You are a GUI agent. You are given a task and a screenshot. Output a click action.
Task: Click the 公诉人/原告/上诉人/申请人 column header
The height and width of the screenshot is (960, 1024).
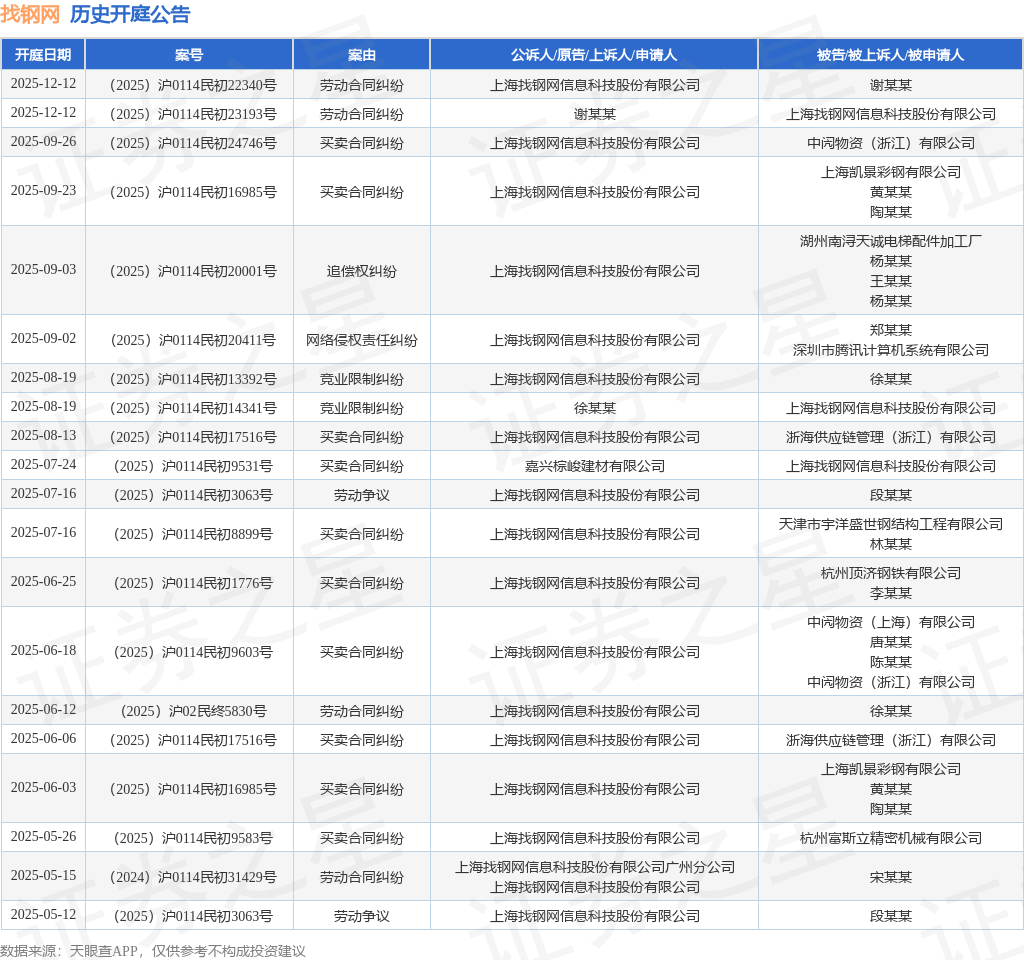tap(594, 55)
